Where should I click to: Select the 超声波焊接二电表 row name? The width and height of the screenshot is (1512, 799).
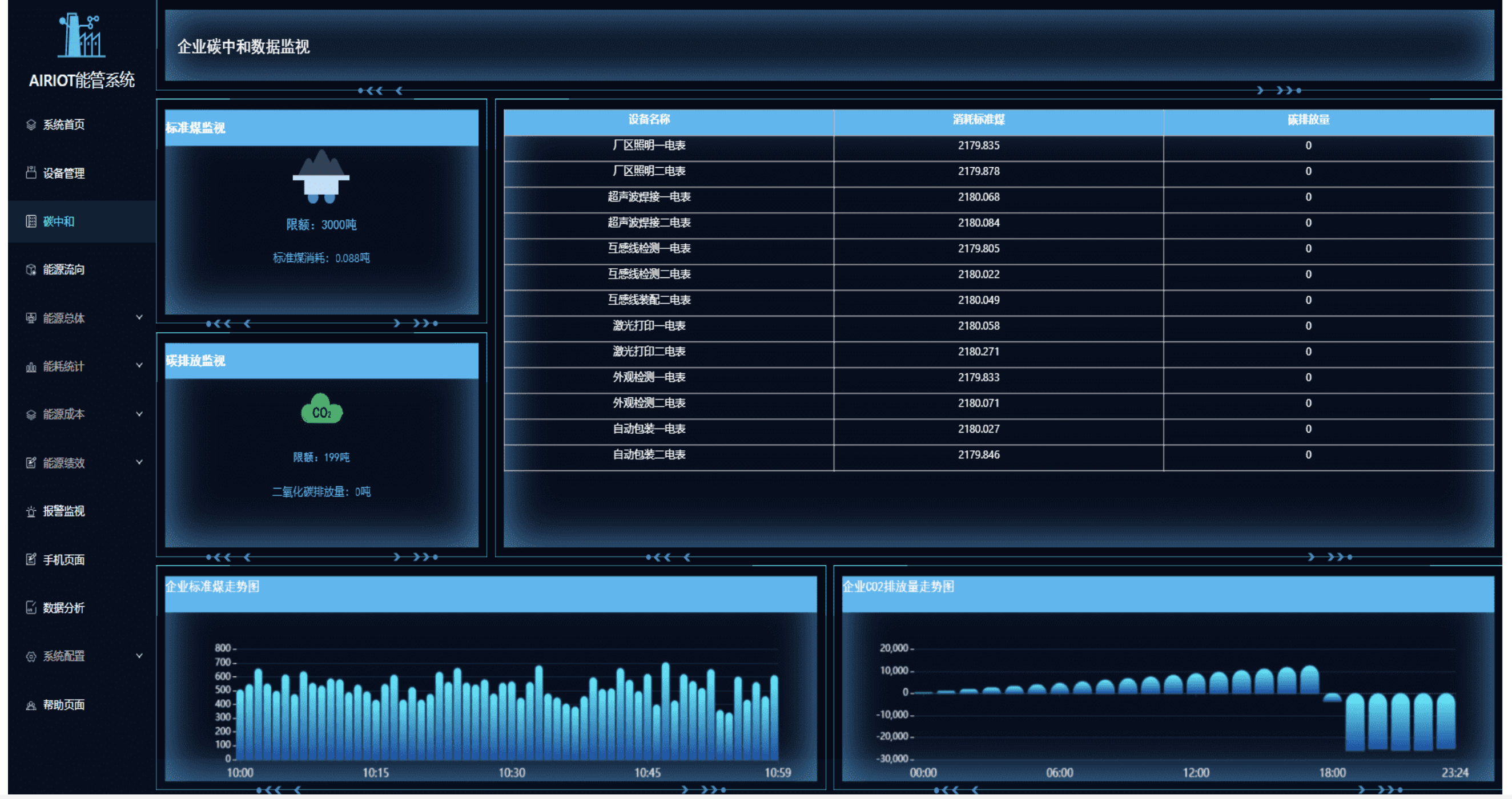pos(649,223)
